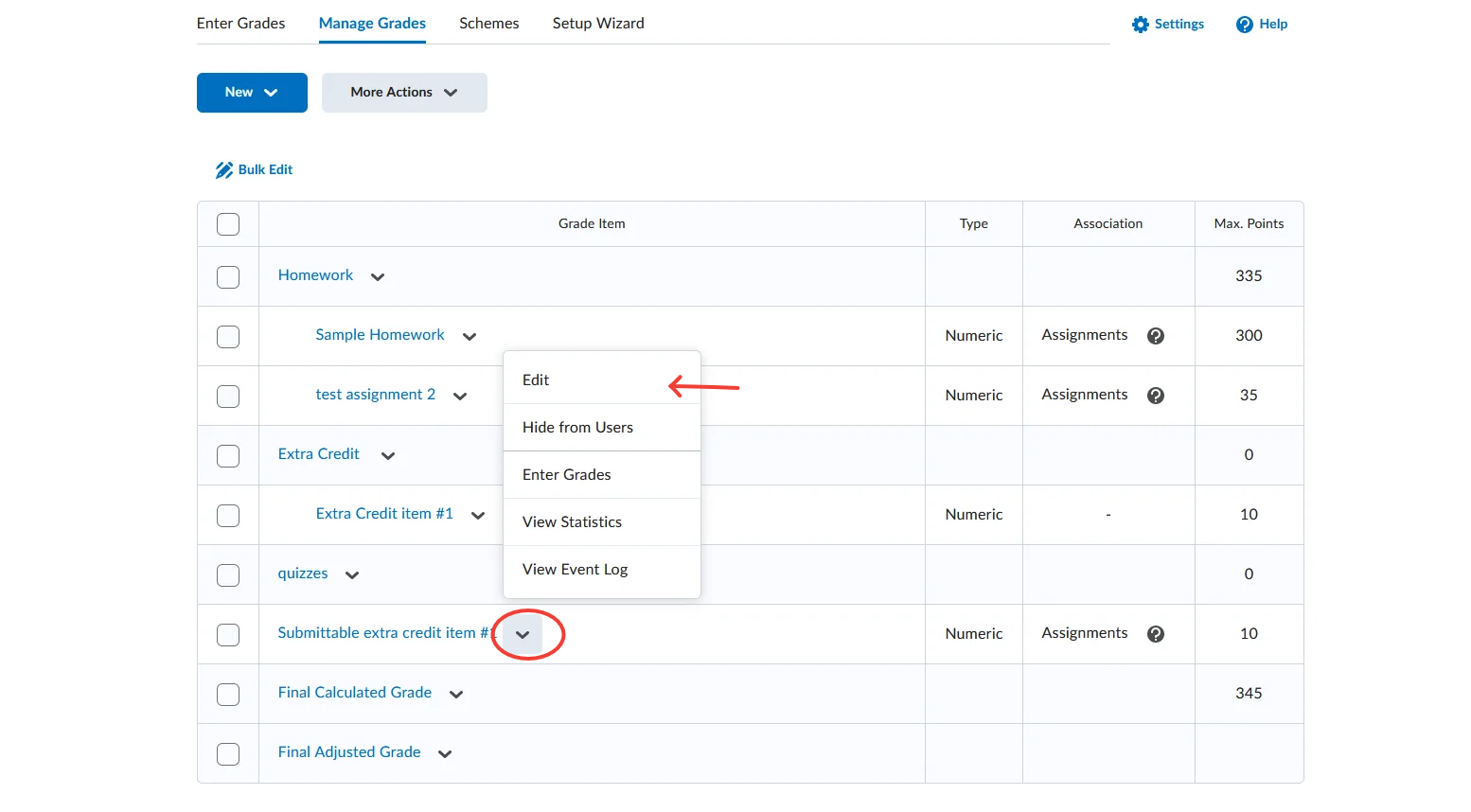Click the Assignments help icon on Sample Homework row

1156,335
